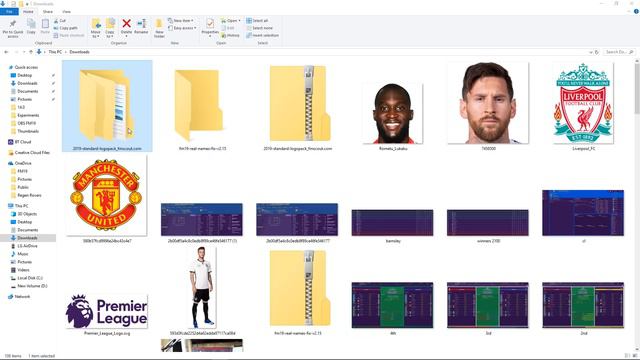Open Help with the blue question icon
Viewport: 640px width, 360px height.
point(636,11)
